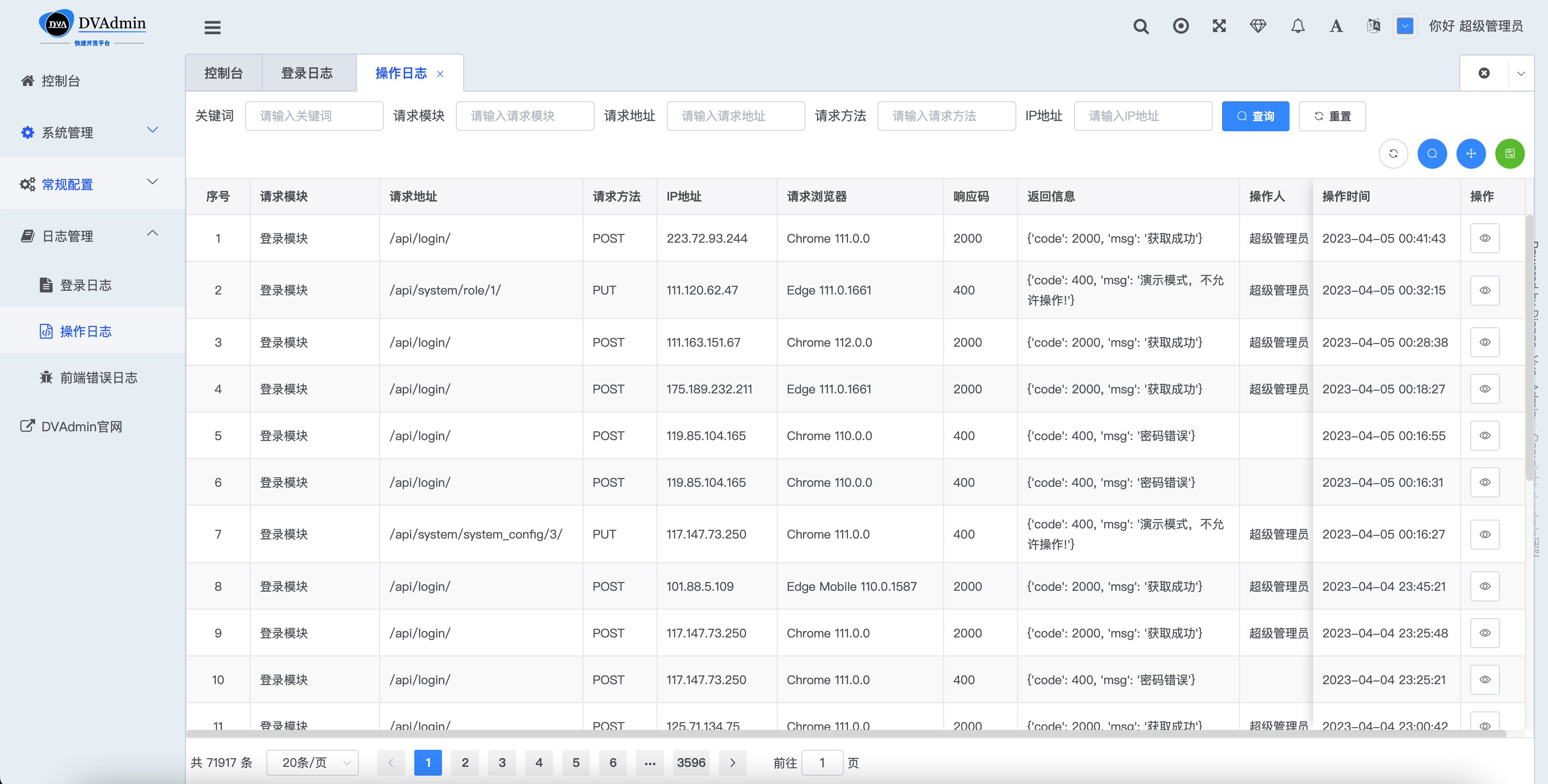Click the 重置 reset button
The height and width of the screenshot is (784, 1548).
pyautogui.click(x=1332, y=116)
